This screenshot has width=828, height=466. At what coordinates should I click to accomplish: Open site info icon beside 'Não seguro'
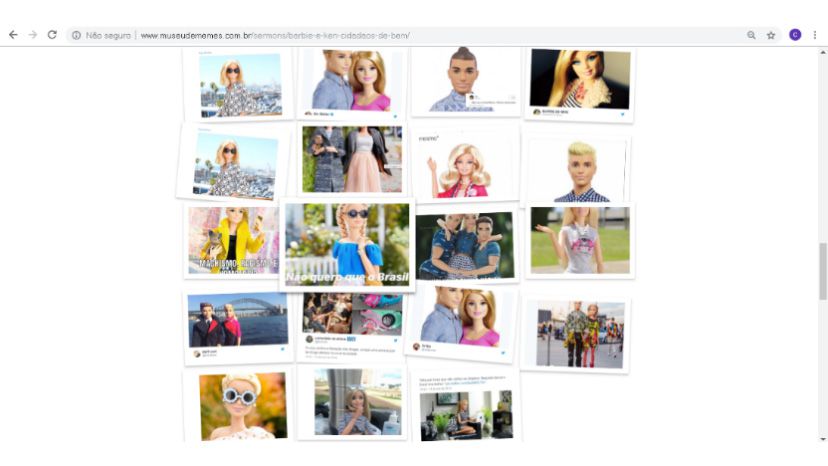point(76,35)
